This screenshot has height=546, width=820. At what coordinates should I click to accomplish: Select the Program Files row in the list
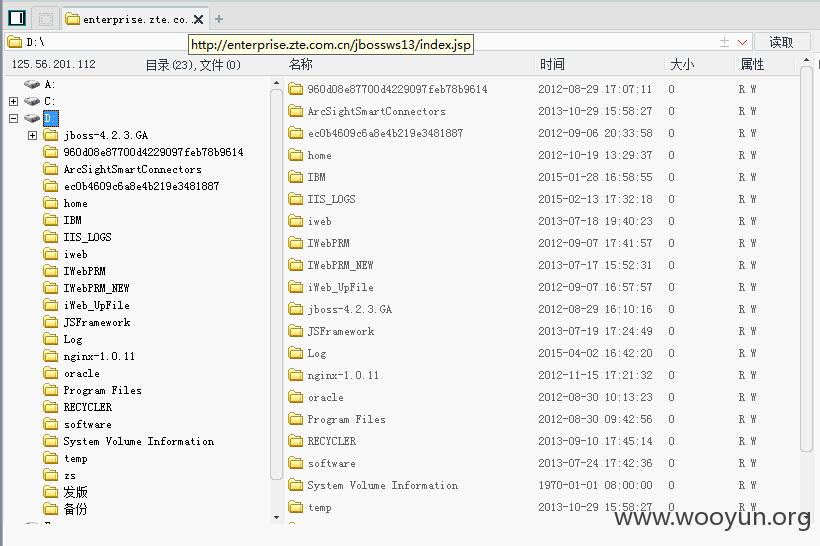coord(541,419)
